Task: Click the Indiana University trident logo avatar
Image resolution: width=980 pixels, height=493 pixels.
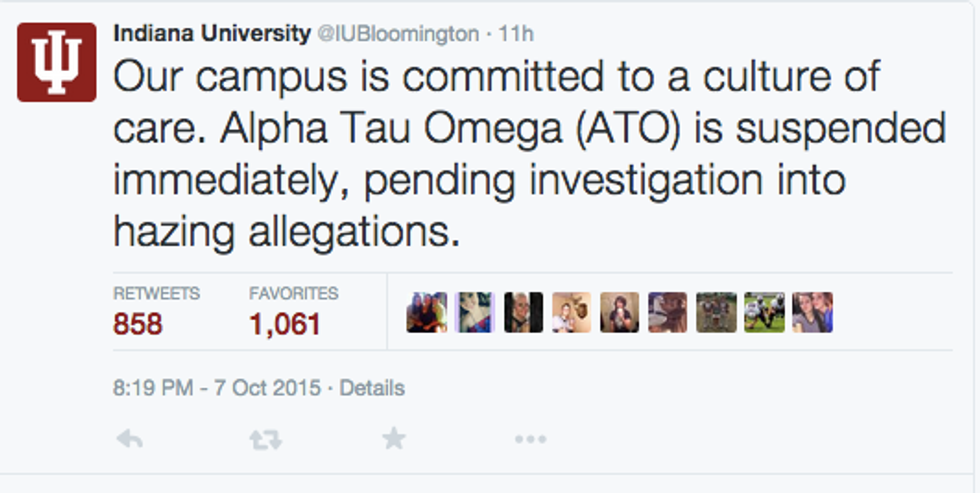Action: click(57, 62)
